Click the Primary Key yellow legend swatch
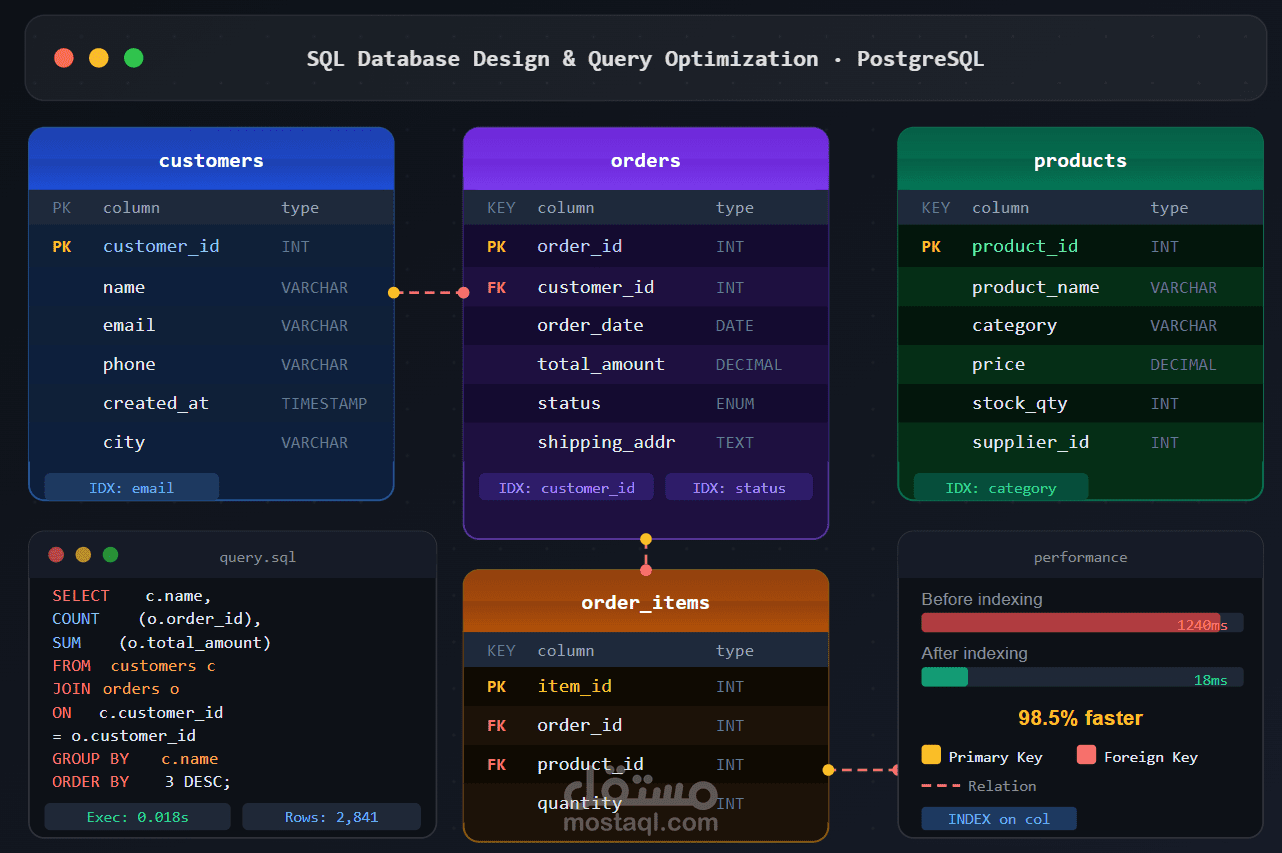1282x853 pixels. pyautogui.click(x=931, y=755)
